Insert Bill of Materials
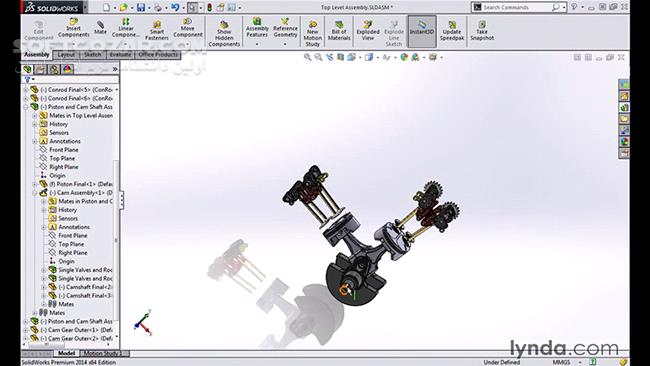This screenshot has height=366, width=650. click(x=339, y=31)
